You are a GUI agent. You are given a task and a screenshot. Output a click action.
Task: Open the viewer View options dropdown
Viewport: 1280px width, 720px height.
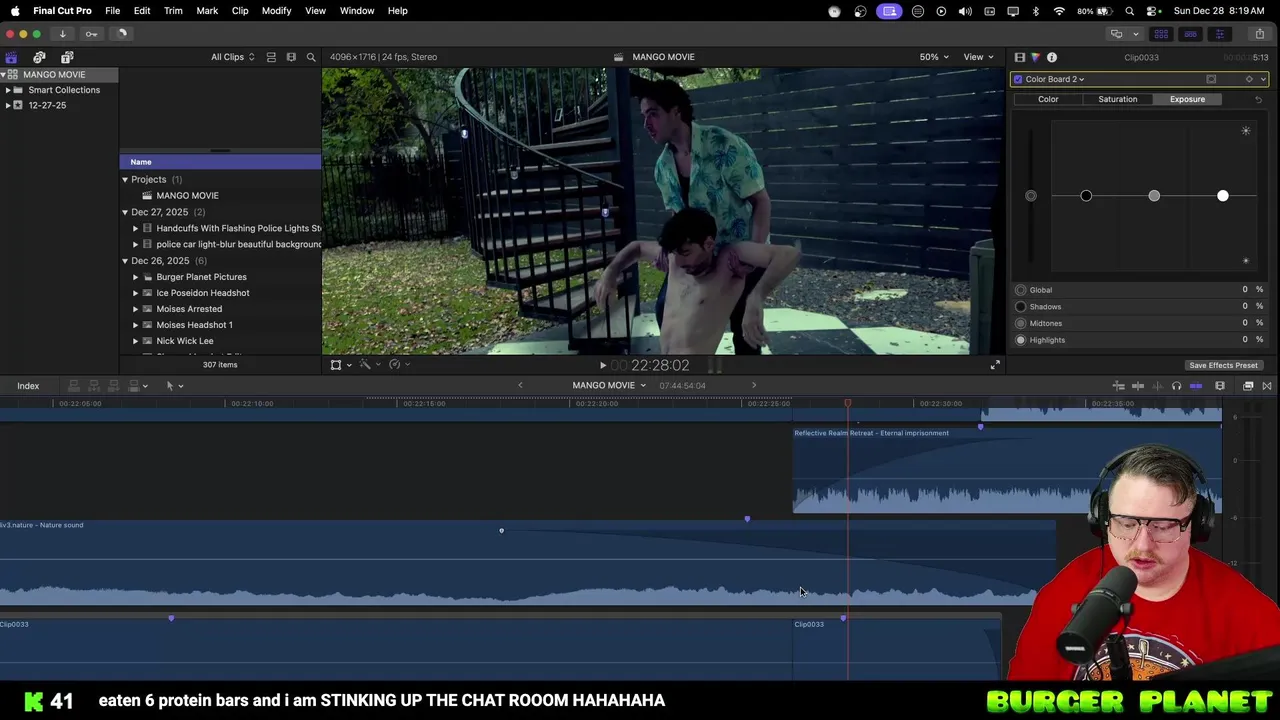pyautogui.click(x=977, y=57)
